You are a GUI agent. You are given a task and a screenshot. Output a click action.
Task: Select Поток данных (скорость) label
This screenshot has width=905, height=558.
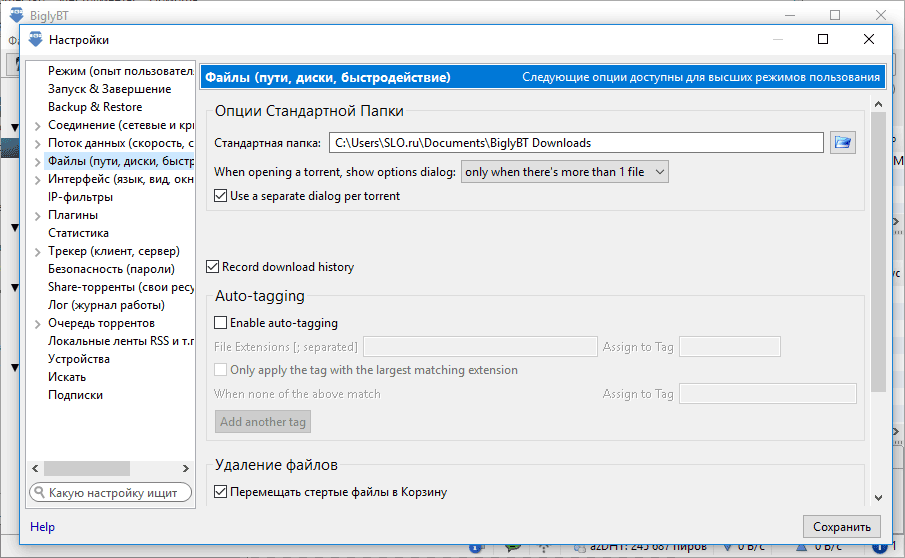click(x=121, y=143)
